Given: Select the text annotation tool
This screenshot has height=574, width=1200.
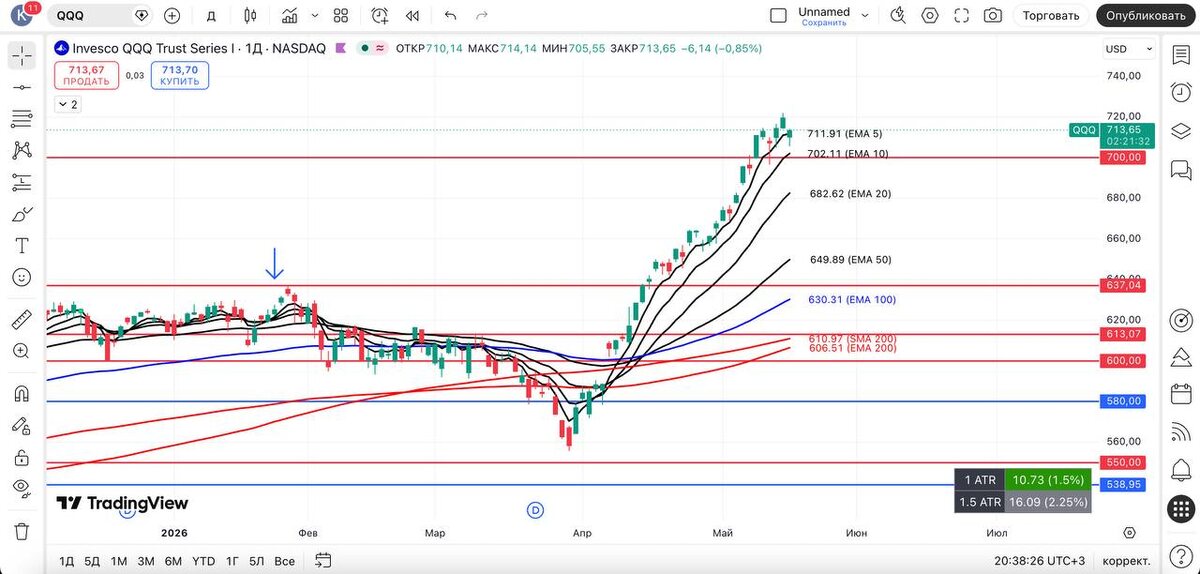Looking at the screenshot, I should (22, 245).
